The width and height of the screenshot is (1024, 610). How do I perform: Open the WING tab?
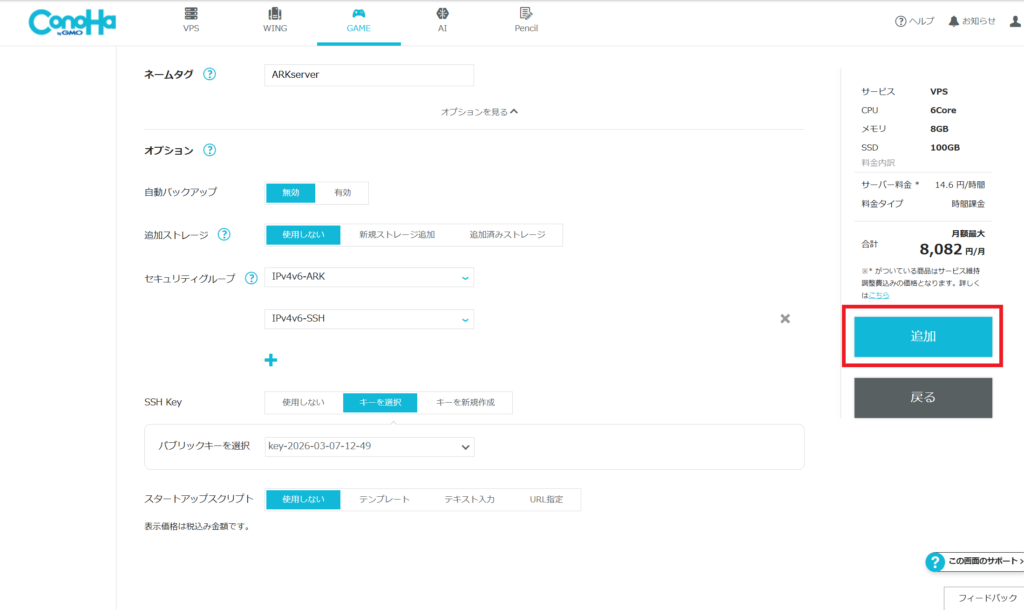coord(275,20)
